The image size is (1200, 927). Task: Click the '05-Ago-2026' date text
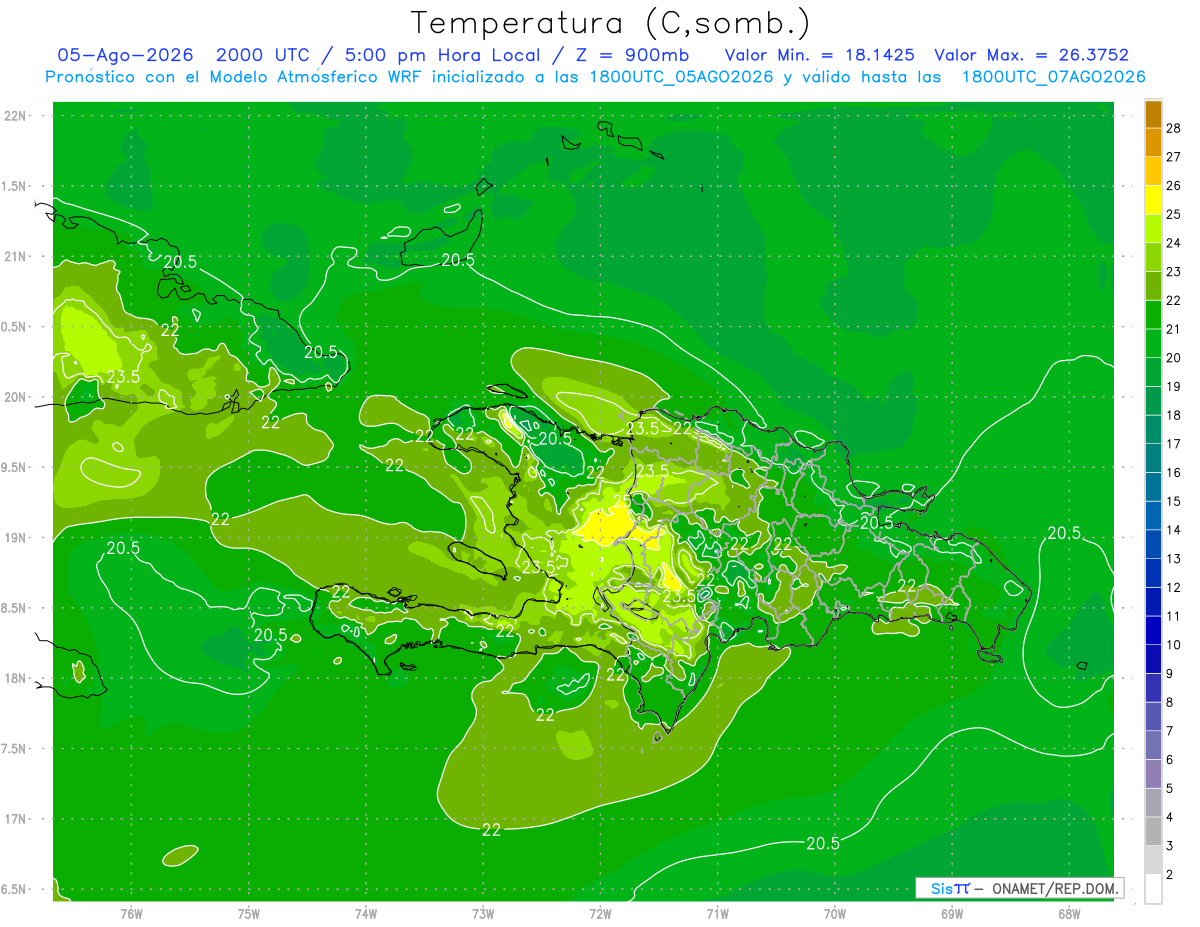click(x=125, y=55)
